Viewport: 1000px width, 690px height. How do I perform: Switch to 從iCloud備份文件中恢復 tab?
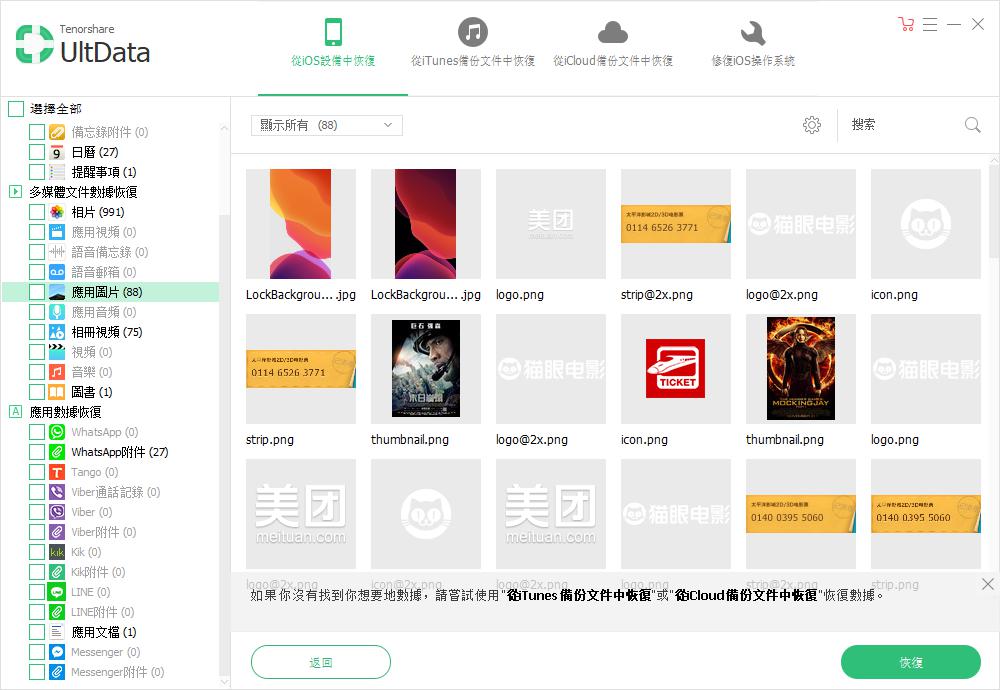pyautogui.click(x=613, y=43)
